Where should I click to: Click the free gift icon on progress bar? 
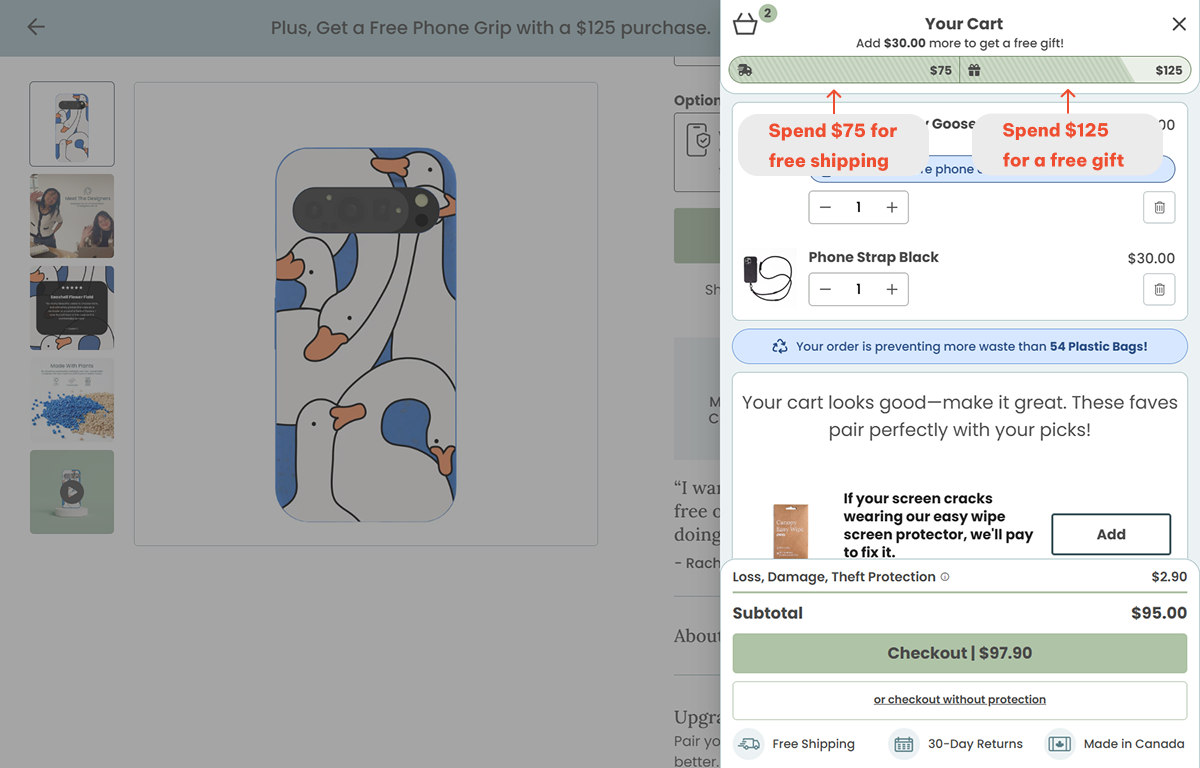coord(974,70)
